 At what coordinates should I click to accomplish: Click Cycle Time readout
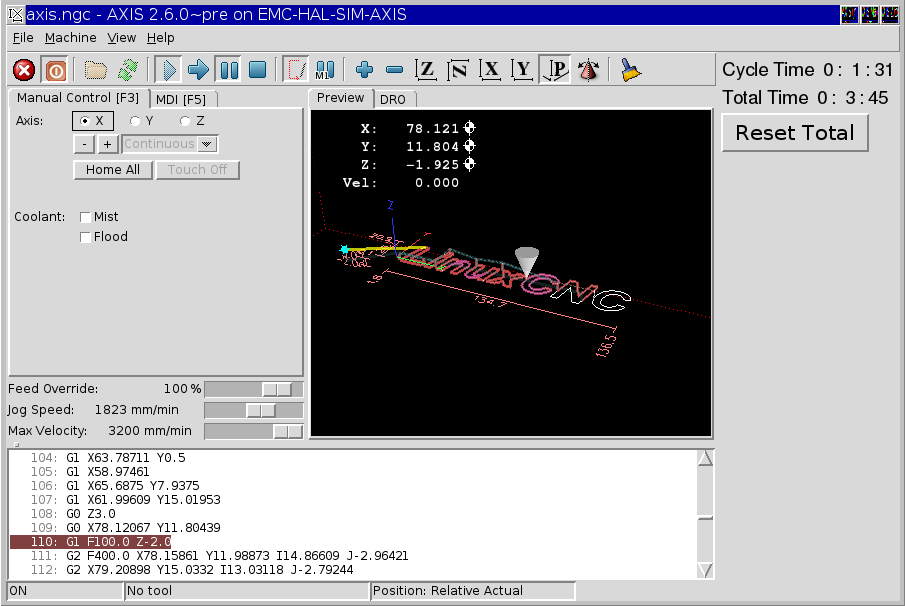click(x=807, y=70)
